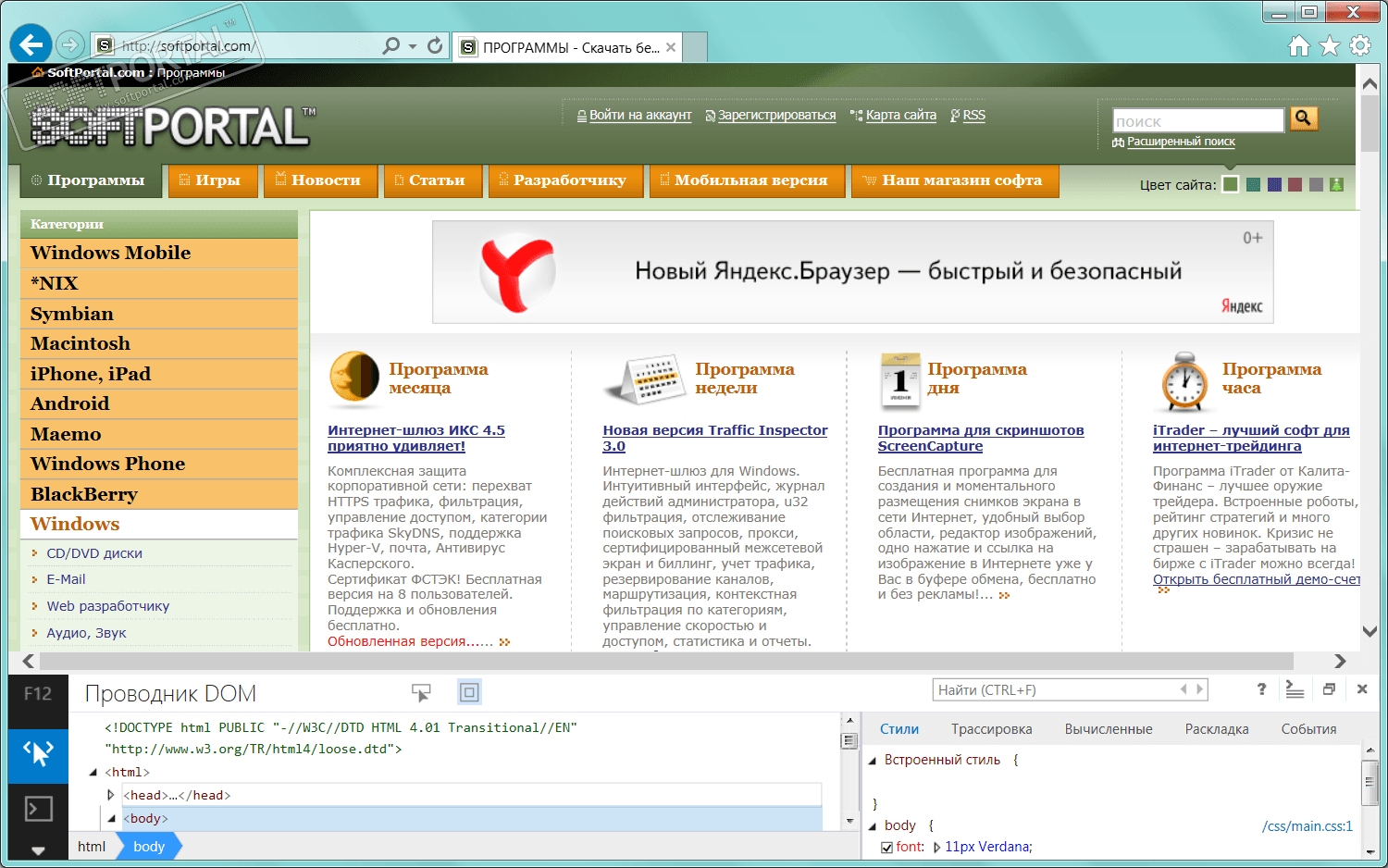Viewport: 1388px width, 868px height.
Task: Click the refresh icon in the address bar
Action: tap(435, 45)
